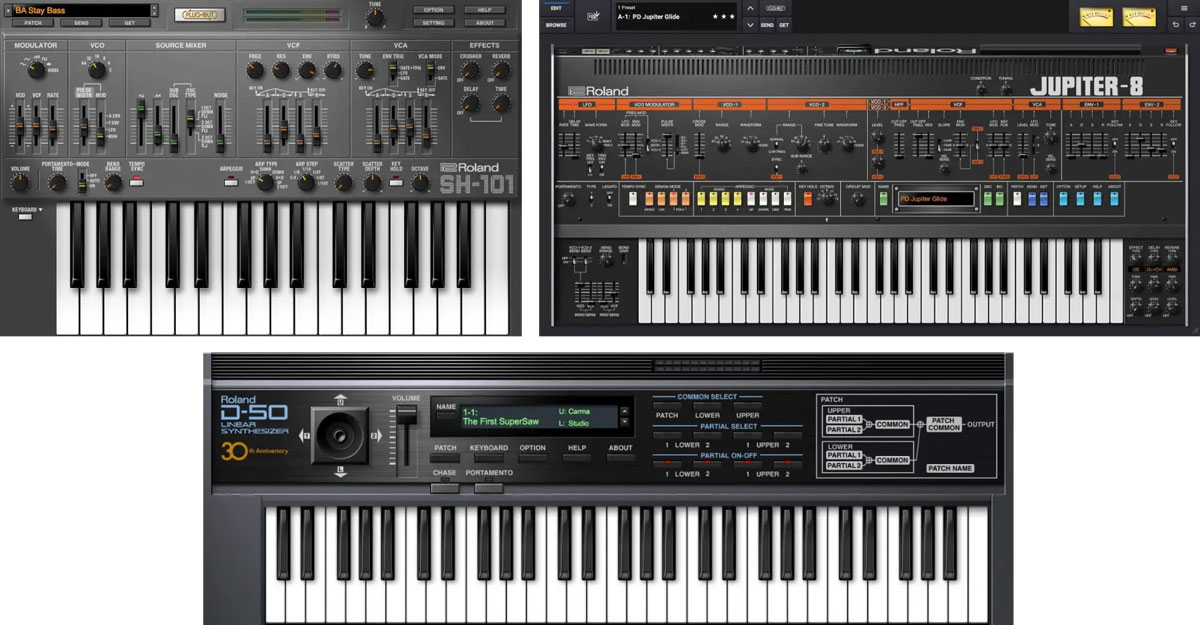Click the SH-101 Crusher effect knob
Viewport: 1200px width, 625px height.
470,69
